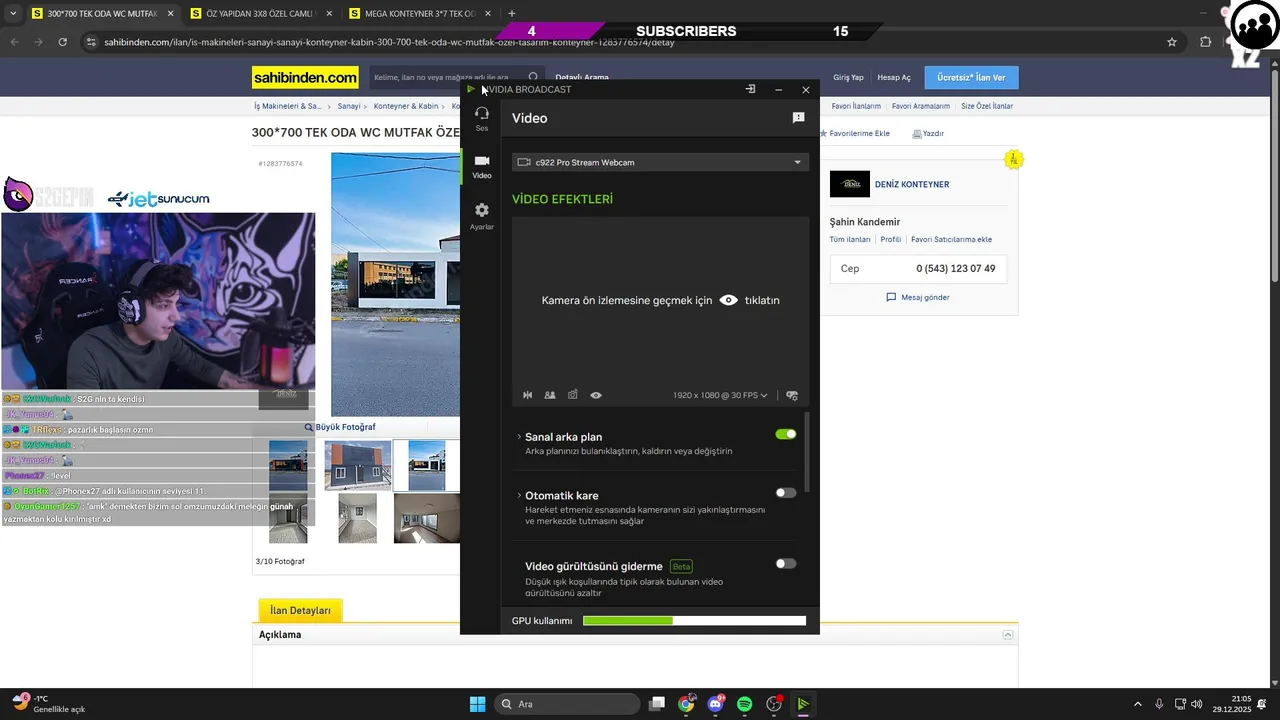Click the Yazdır print link

click(x=928, y=133)
